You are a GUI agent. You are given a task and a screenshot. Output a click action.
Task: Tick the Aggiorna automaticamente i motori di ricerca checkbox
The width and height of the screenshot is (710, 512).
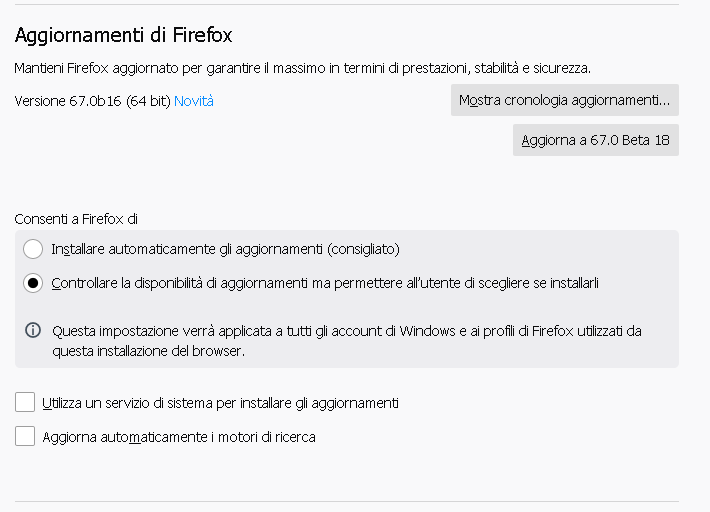point(25,436)
